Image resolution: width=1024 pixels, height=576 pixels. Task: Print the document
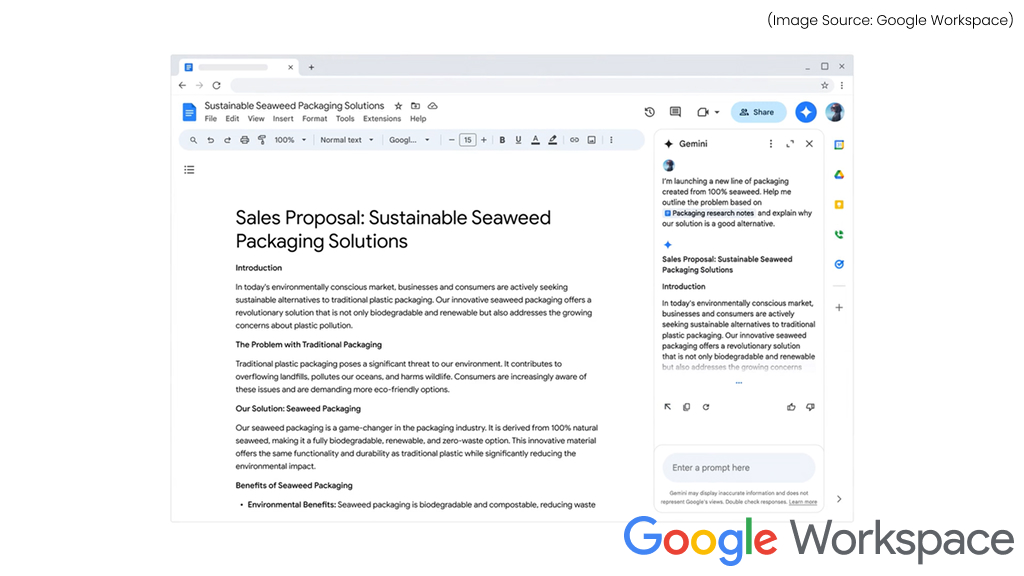(x=244, y=140)
